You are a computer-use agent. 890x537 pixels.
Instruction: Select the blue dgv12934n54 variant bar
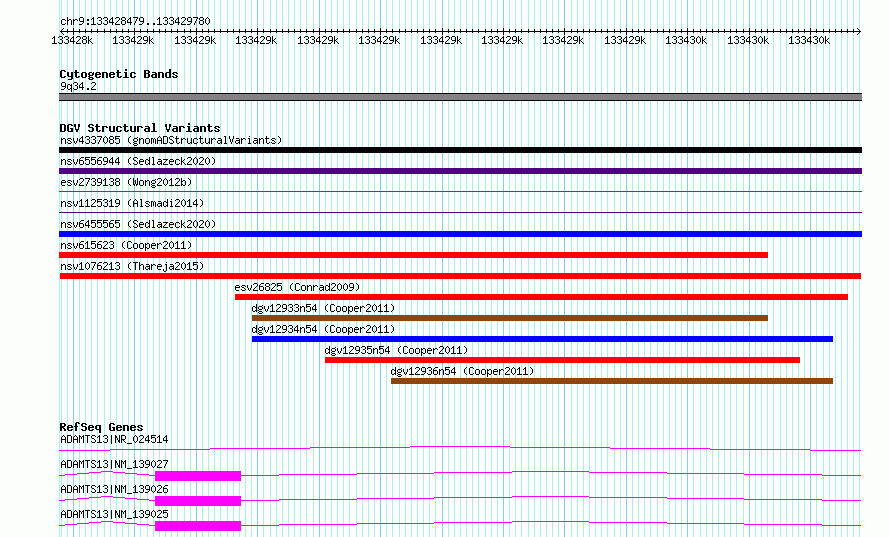[542, 339]
